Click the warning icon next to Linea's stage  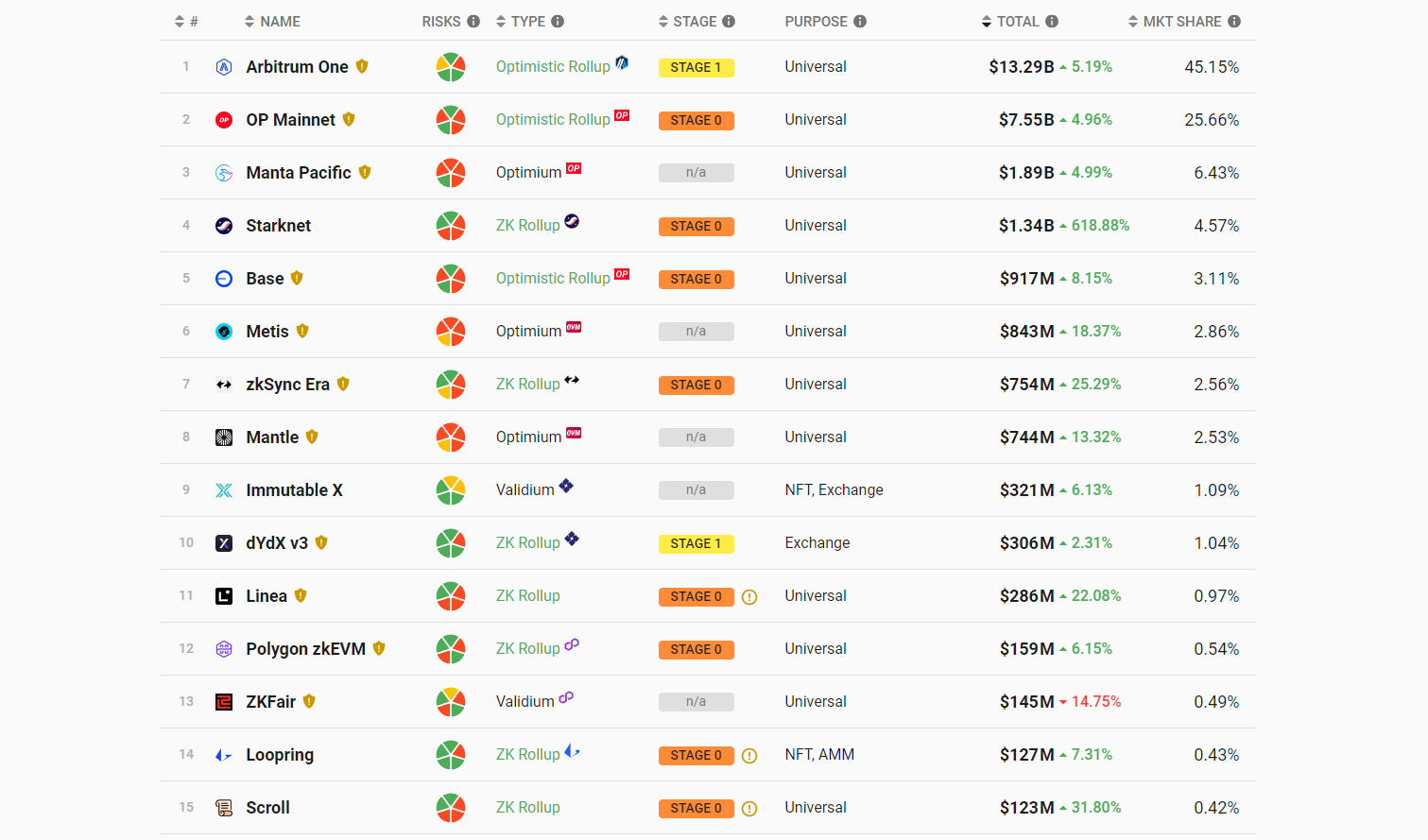(x=749, y=597)
